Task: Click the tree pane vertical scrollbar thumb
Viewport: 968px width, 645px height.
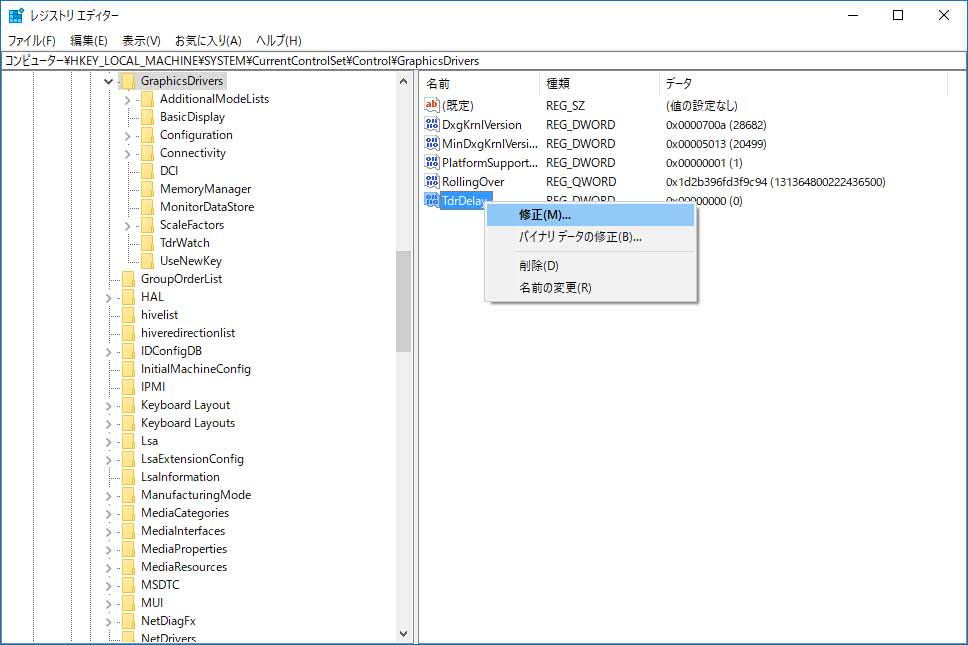Action: click(x=404, y=301)
